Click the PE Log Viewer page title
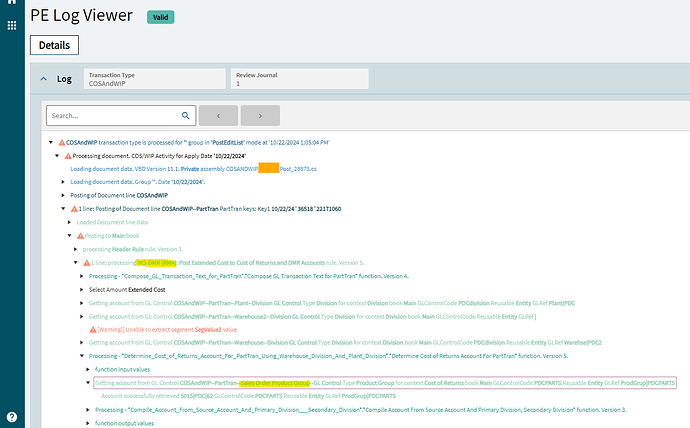The width and height of the screenshot is (690, 428). point(81,15)
